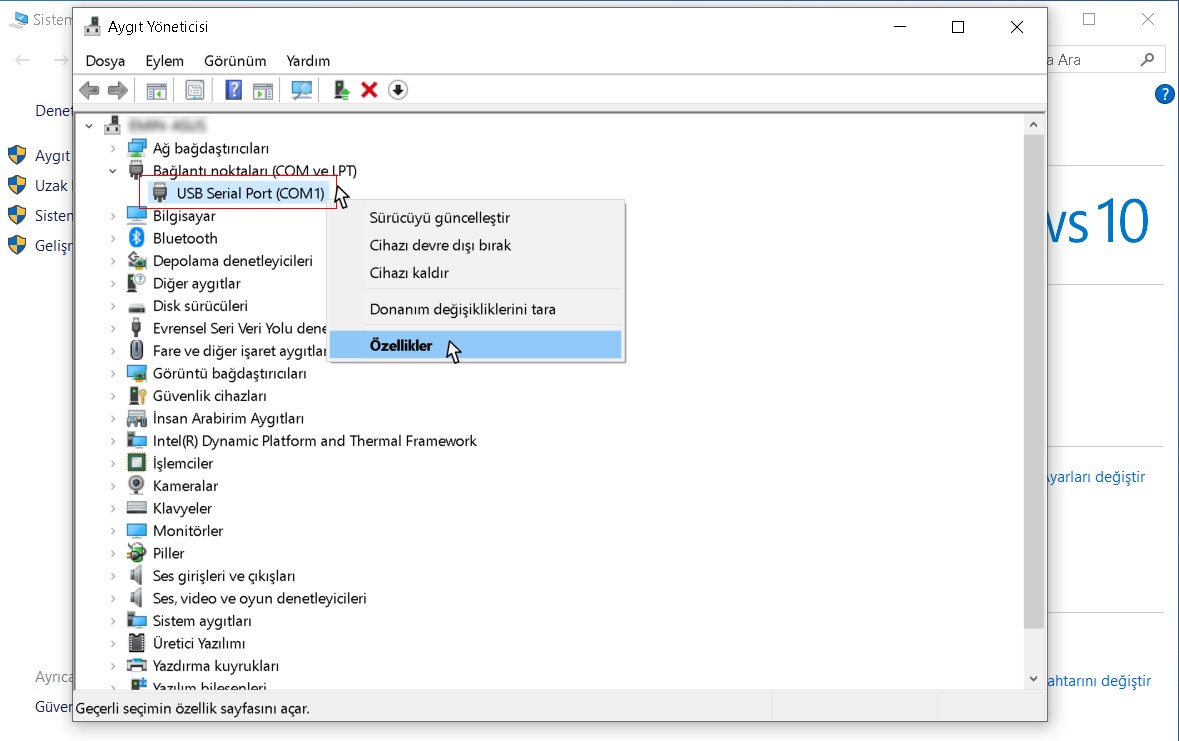
Task: Select USB Serial Port (COM1) device
Action: (x=250, y=193)
